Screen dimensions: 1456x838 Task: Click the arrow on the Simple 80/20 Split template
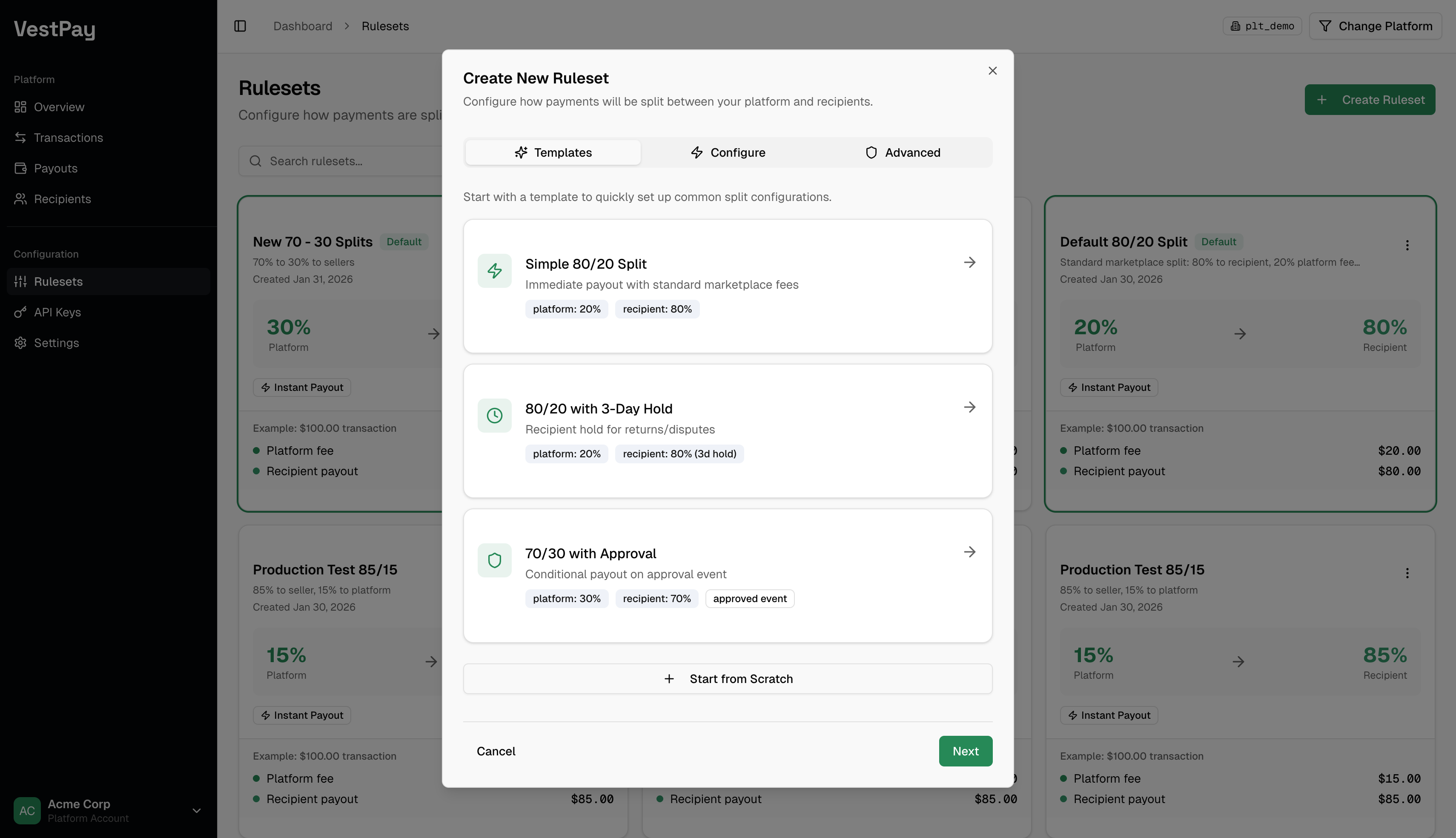(970, 262)
